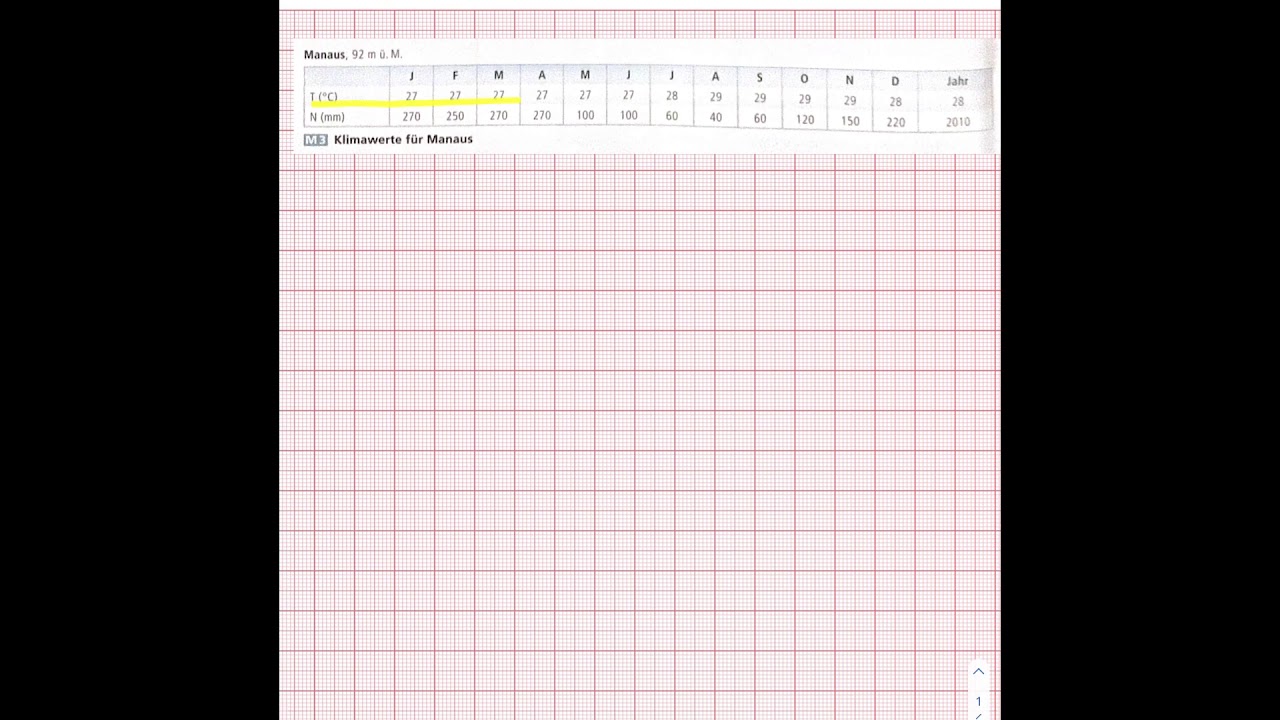Select the 'O' month column header
This screenshot has height=720, width=1280.
pyautogui.click(x=804, y=79)
